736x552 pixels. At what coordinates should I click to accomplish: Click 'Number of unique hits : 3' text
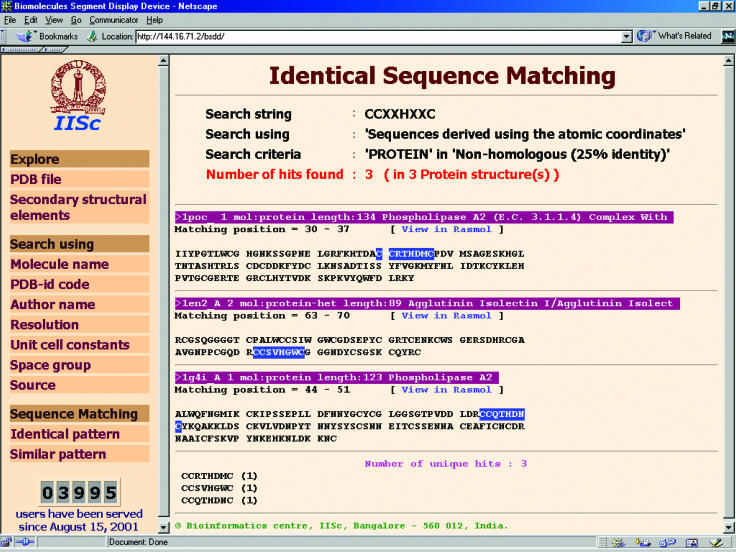(446, 464)
